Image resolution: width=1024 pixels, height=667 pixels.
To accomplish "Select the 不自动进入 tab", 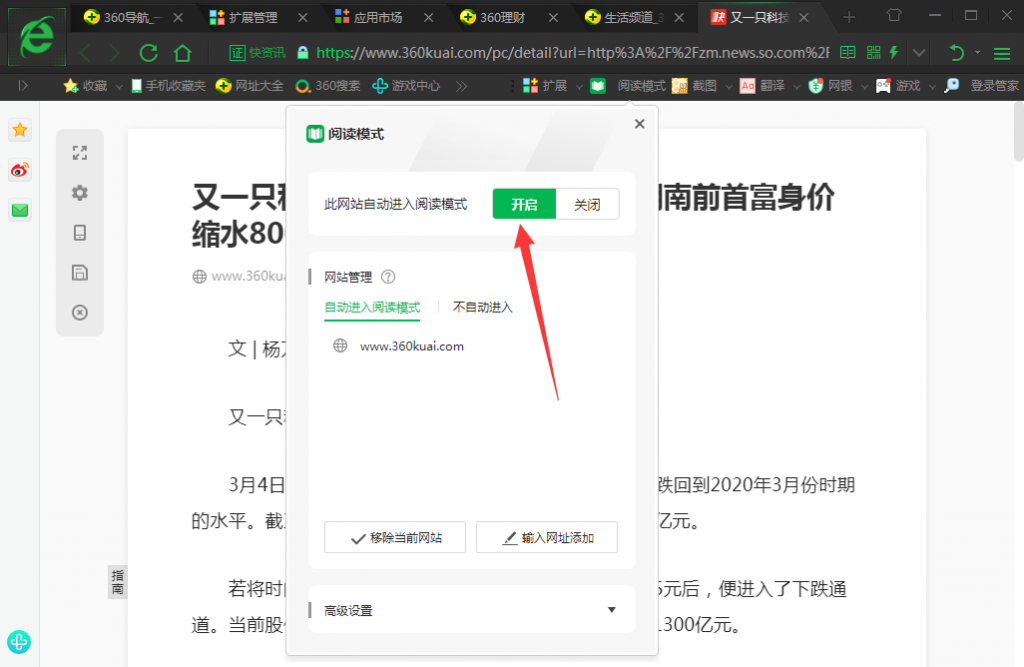I will click(483, 307).
